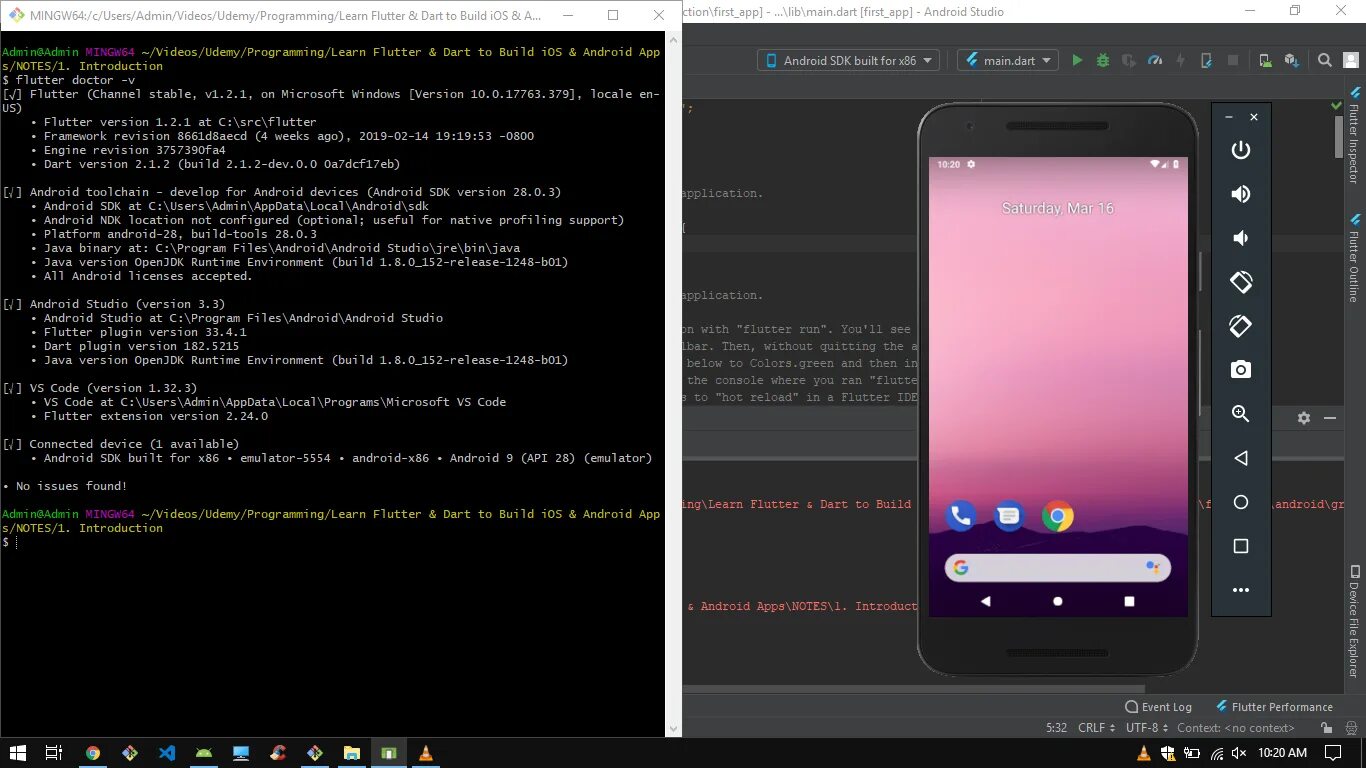This screenshot has height=768, width=1366.
Task: Click the terminal scrollbar down arrow
Action: [x=673, y=729]
